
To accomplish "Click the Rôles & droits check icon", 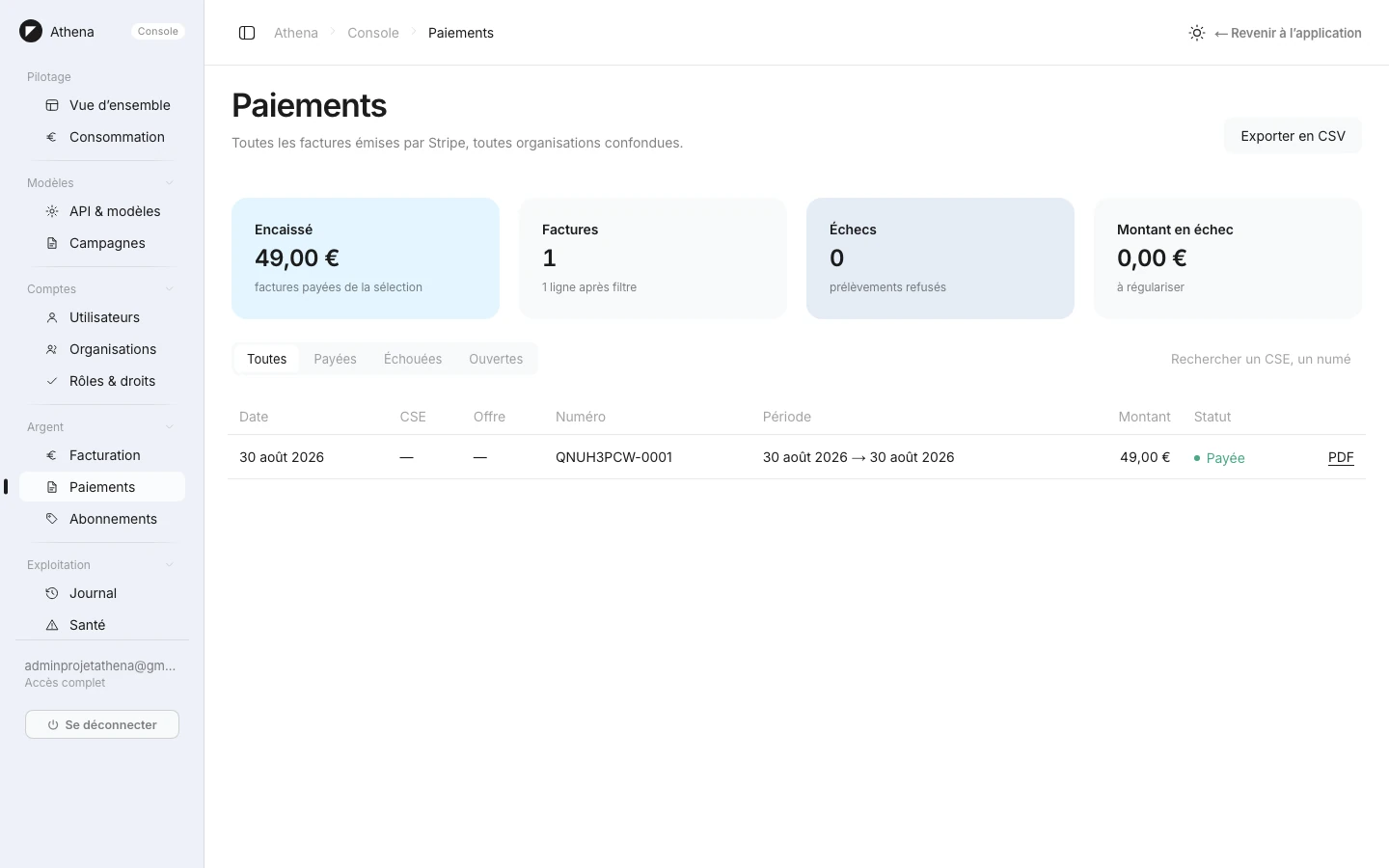I will tap(52, 381).
